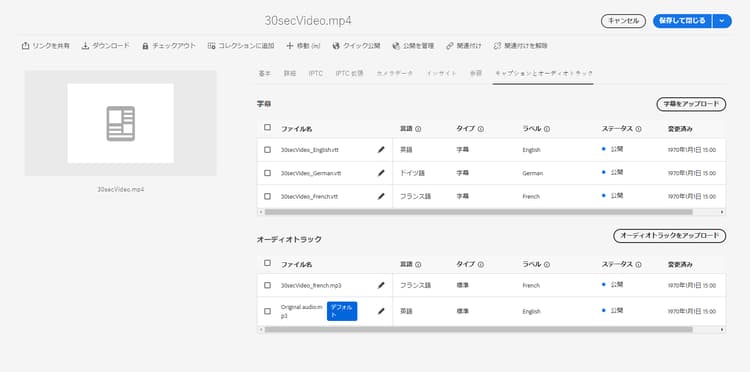Show info for subtitles ラベル column
The image size is (750, 372).
click(x=547, y=129)
